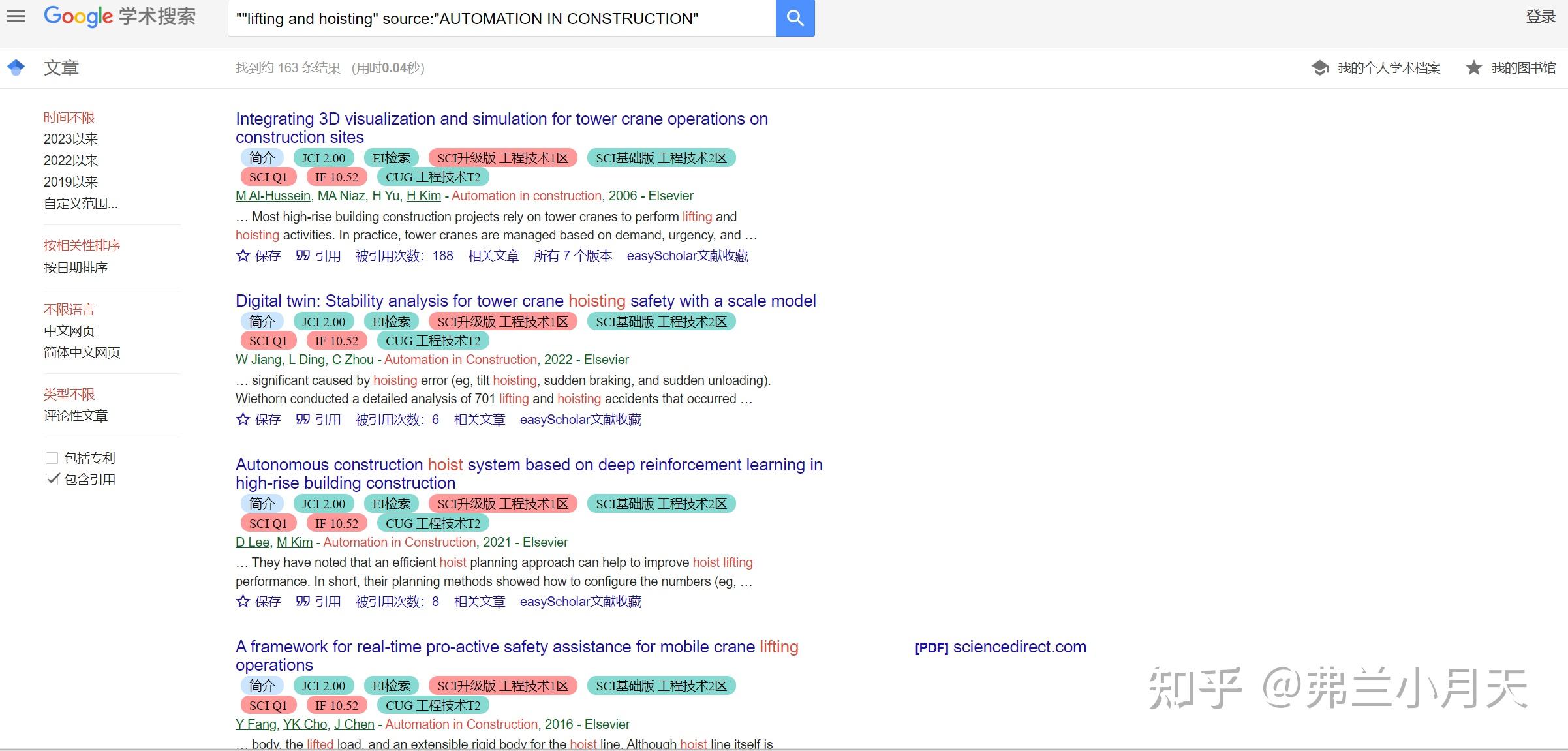Image resolution: width=1568 pixels, height=751 pixels.
Task: Select the 不限语言 language filter
Action: pos(69,309)
